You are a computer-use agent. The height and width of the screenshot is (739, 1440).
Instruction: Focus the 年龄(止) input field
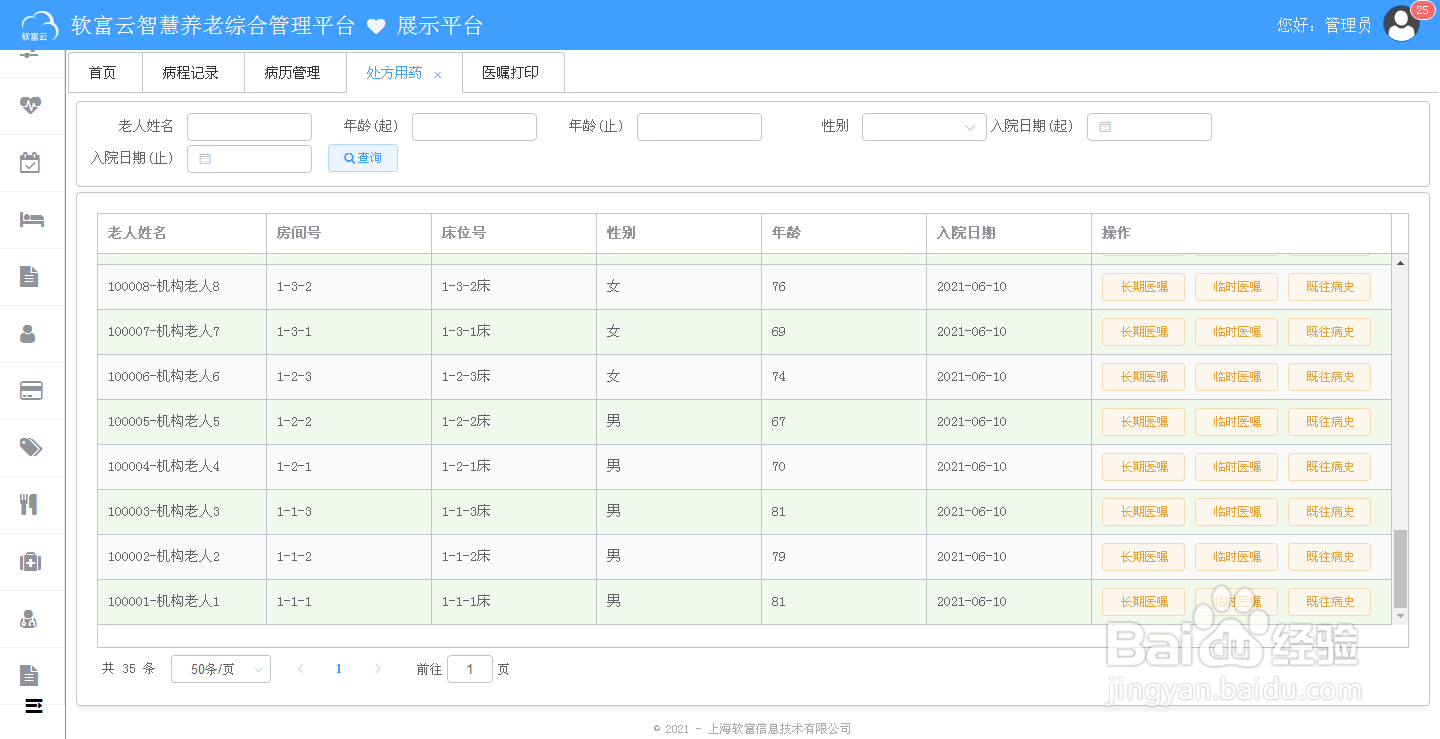point(699,127)
